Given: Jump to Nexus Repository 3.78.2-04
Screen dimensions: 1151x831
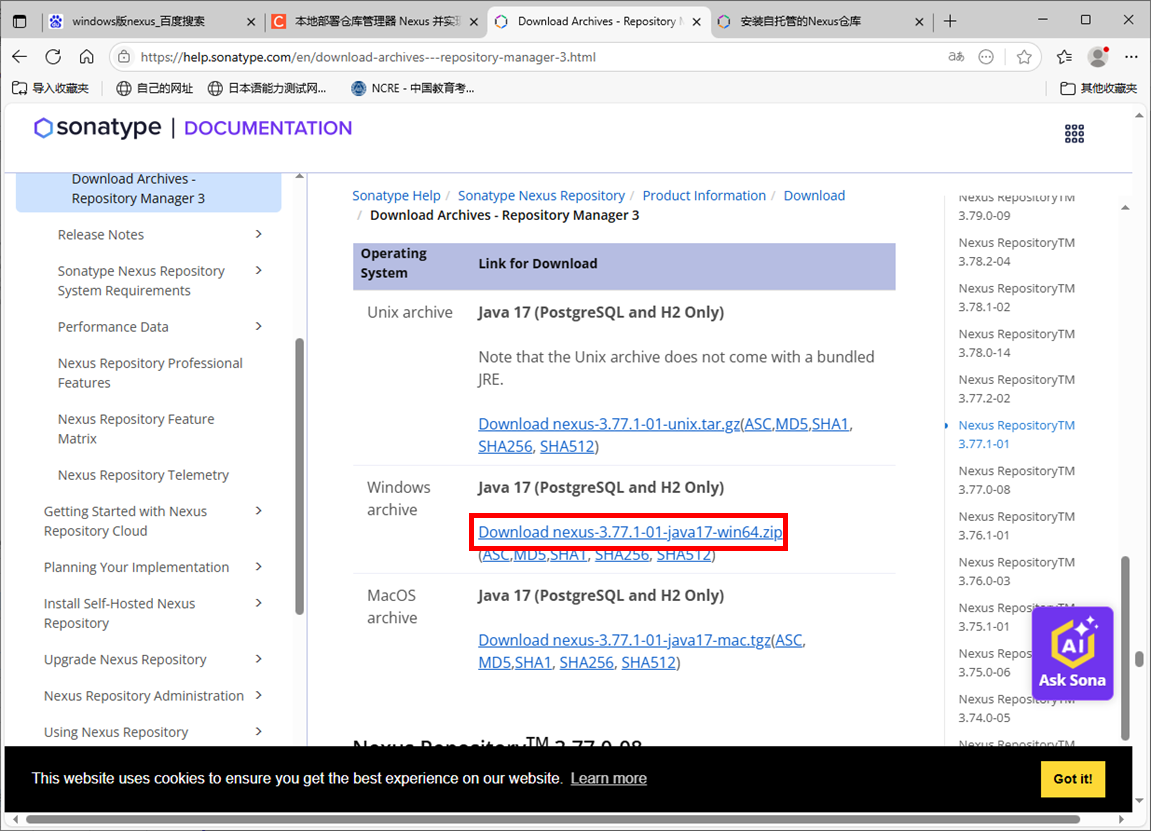Looking at the screenshot, I should (x=1016, y=252).
